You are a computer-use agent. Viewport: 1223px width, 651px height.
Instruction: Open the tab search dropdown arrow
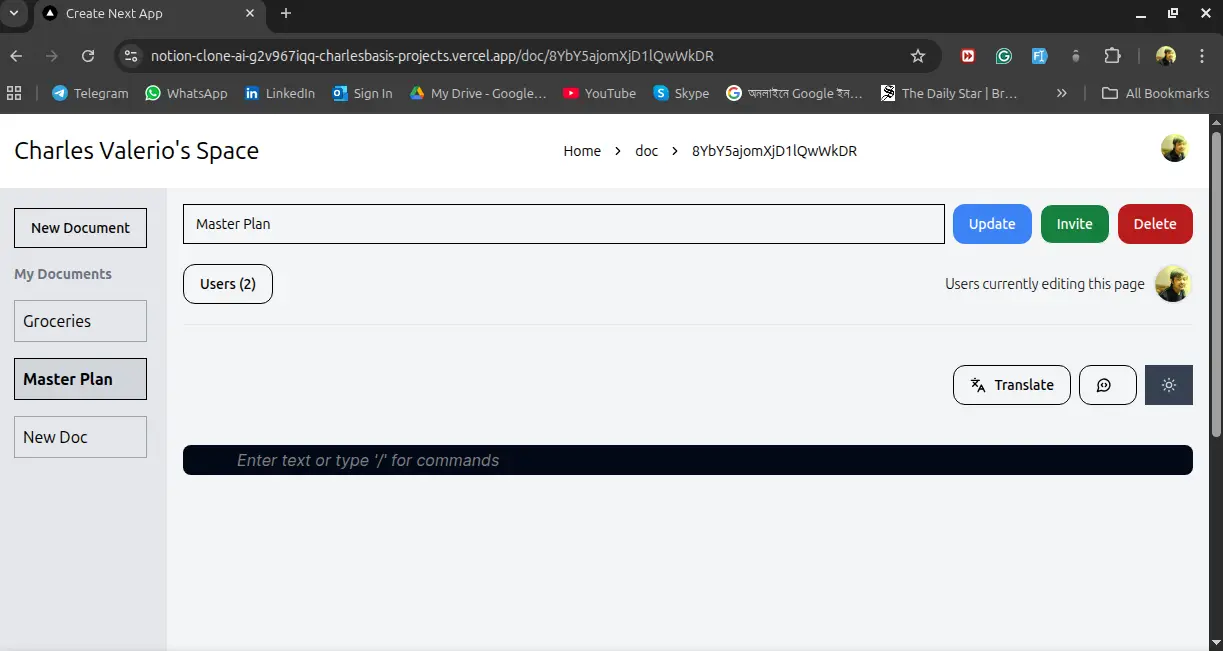click(15, 14)
